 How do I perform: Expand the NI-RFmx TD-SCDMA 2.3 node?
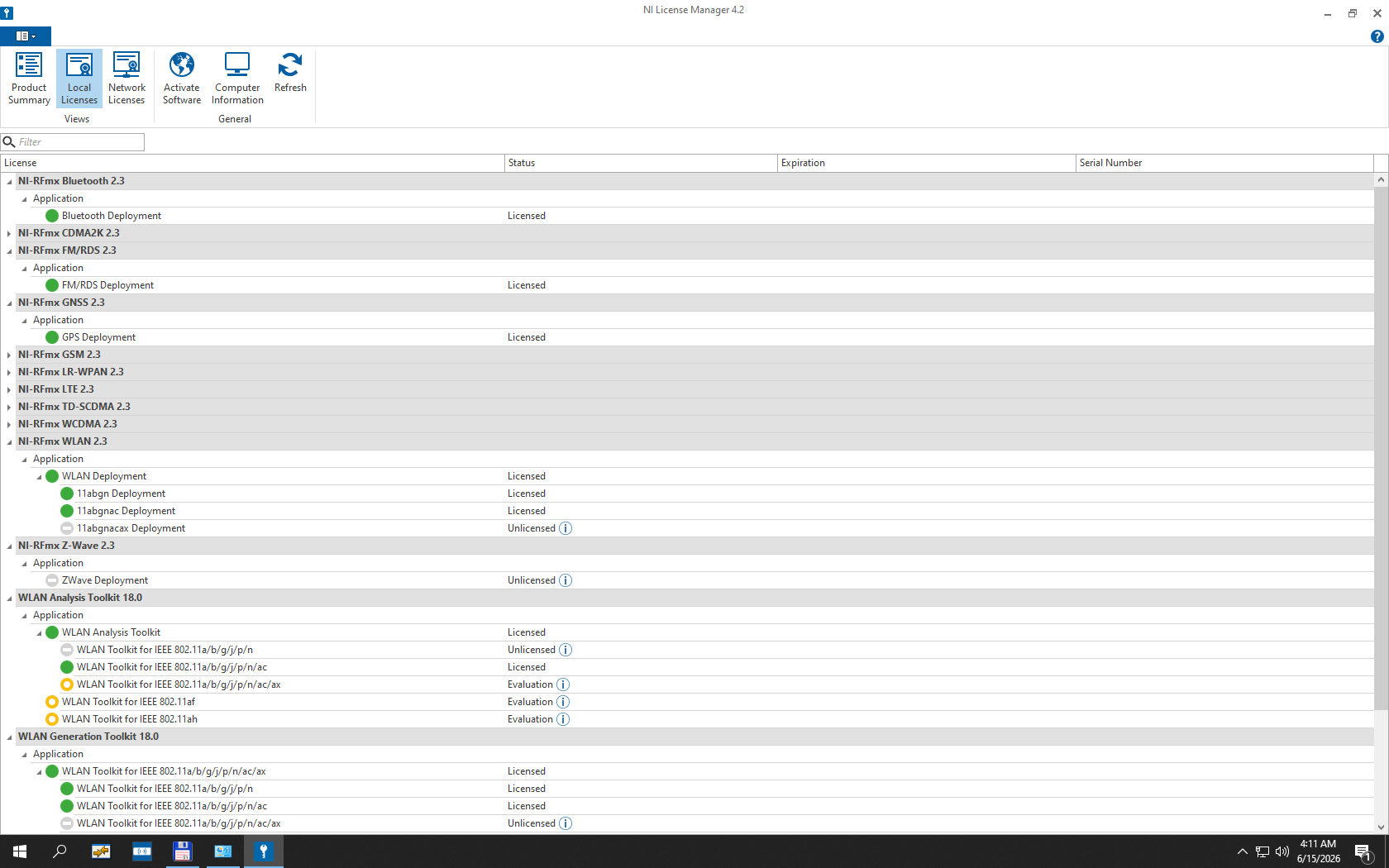click(x=9, y=408)
